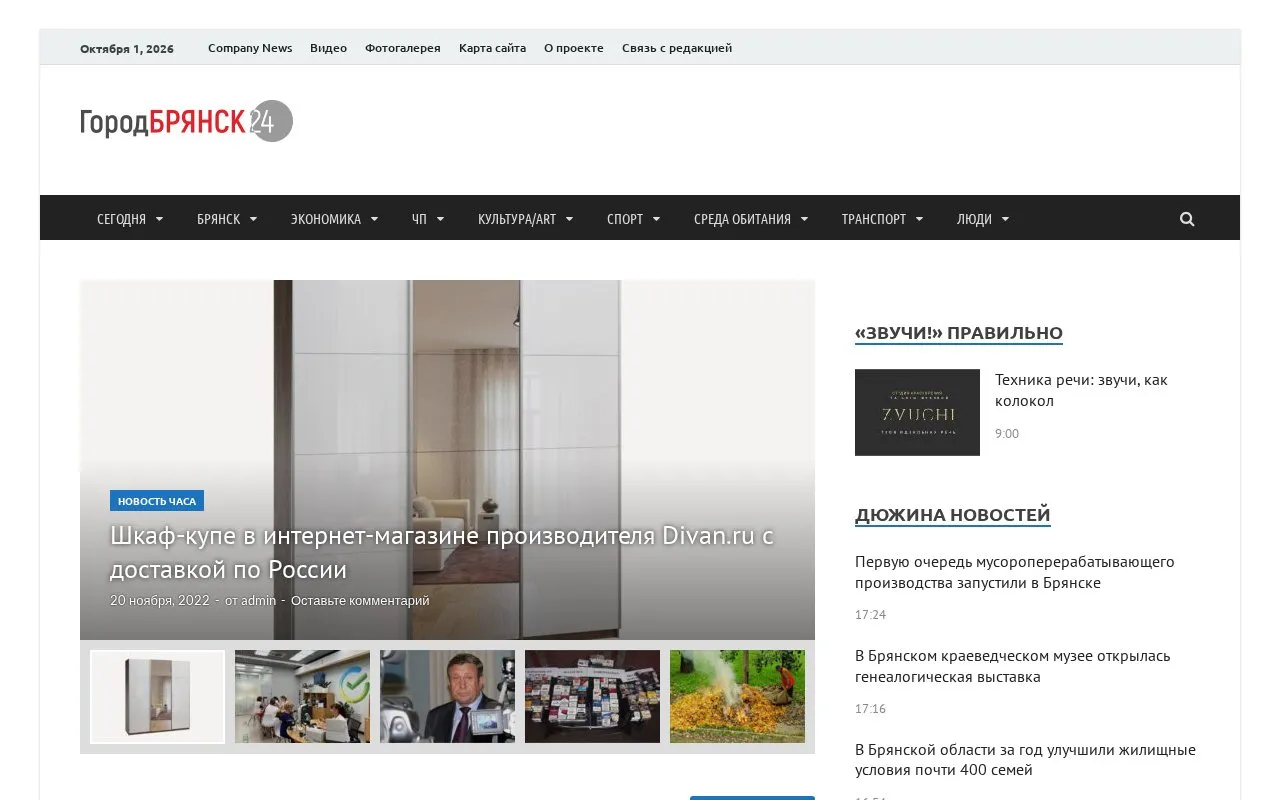Select the man in suit slider thumbnail
Image resolution: width=1280 pixels, height=800 pixels.
(x=447, y=697)
